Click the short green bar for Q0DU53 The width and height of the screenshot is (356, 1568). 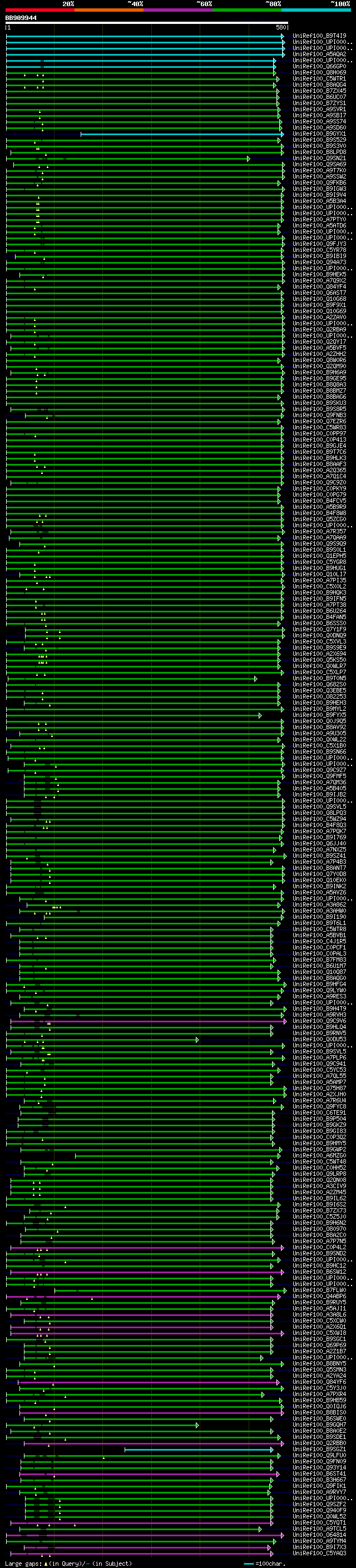pyautogui.click(x=102, y=1040)
